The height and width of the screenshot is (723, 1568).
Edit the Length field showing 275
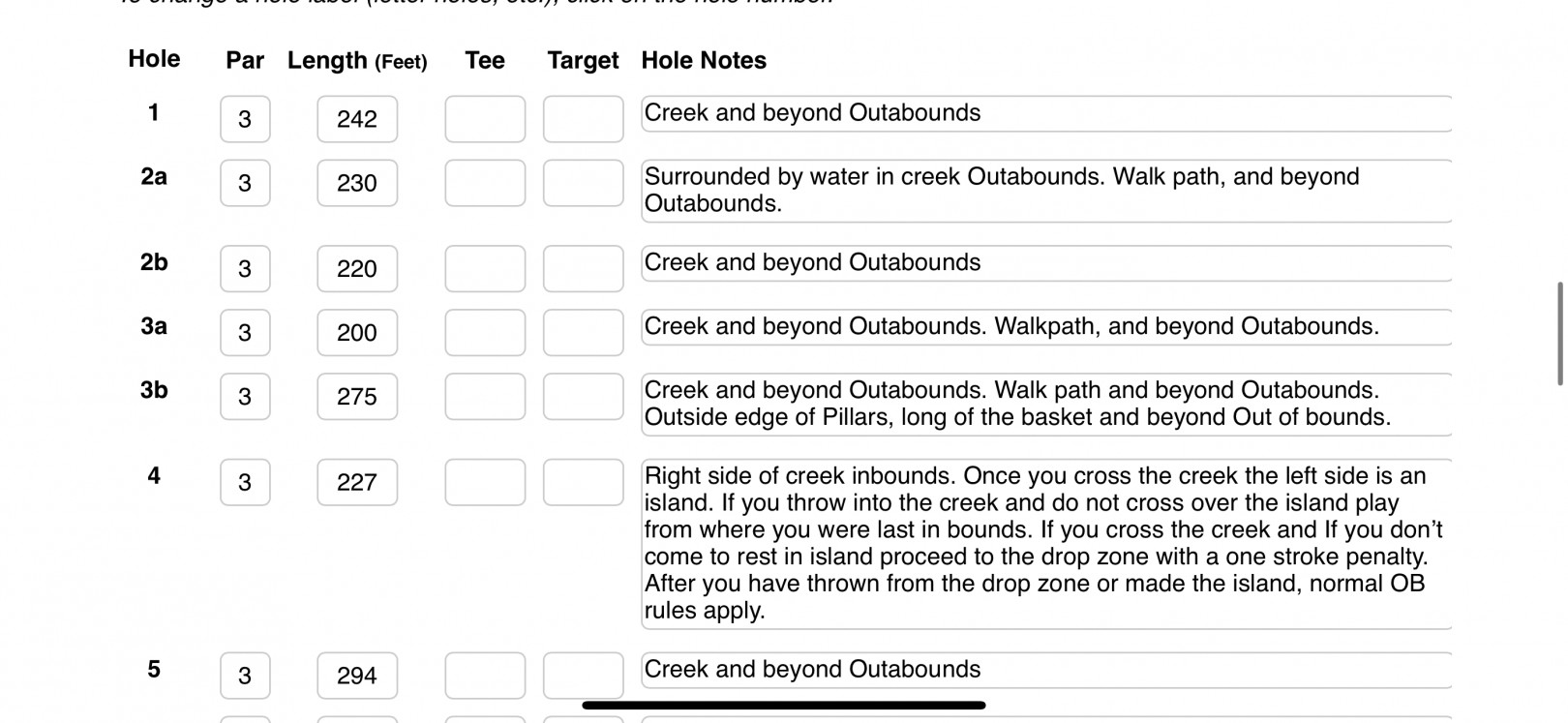click(x=357, y=397)
